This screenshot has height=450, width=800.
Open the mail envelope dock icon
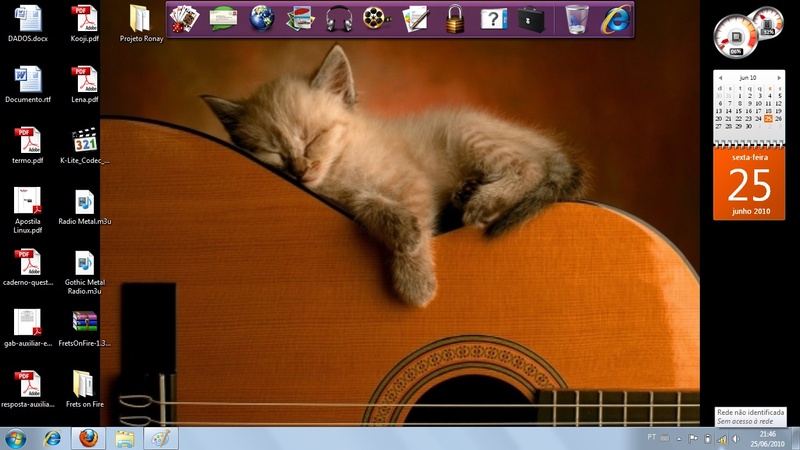click(x=223, y=19)
